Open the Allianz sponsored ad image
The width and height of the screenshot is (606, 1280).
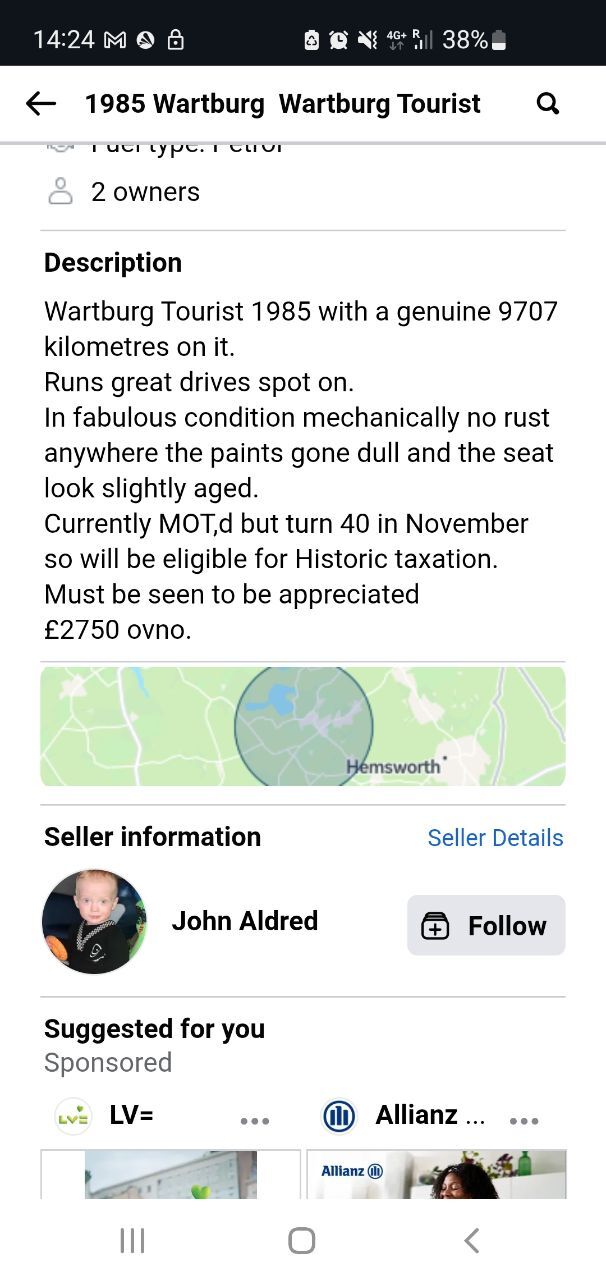point(436,1174)
